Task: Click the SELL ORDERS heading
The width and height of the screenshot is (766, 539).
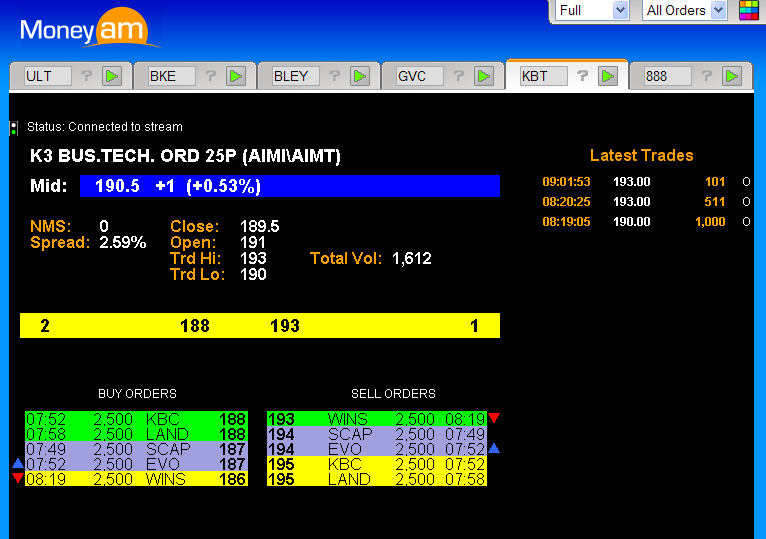Action: click(x=393, y=394)
